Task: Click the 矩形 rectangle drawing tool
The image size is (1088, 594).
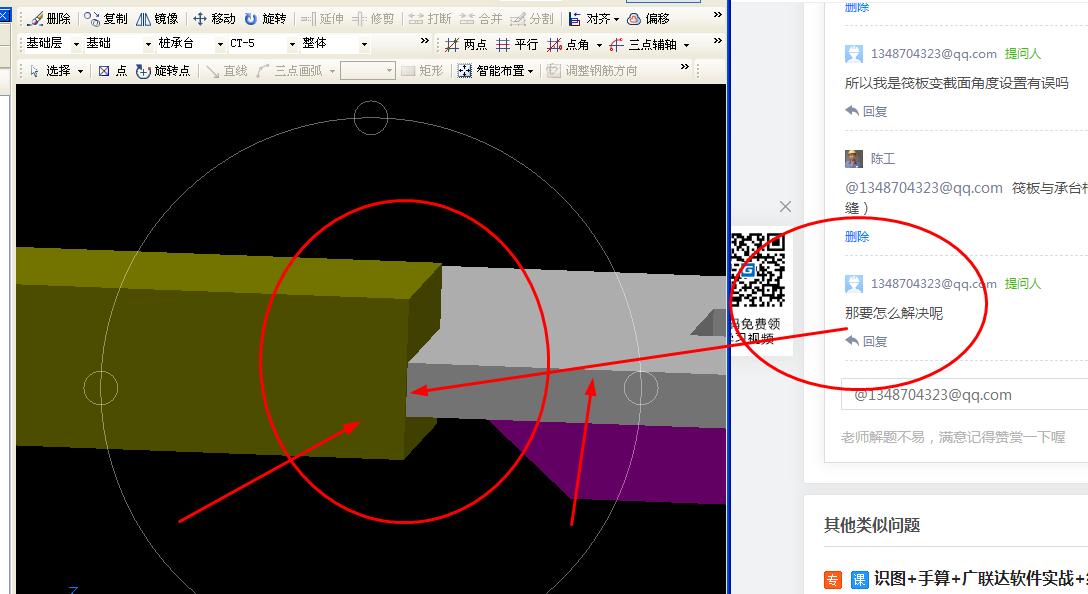Action: pos(423,71)
